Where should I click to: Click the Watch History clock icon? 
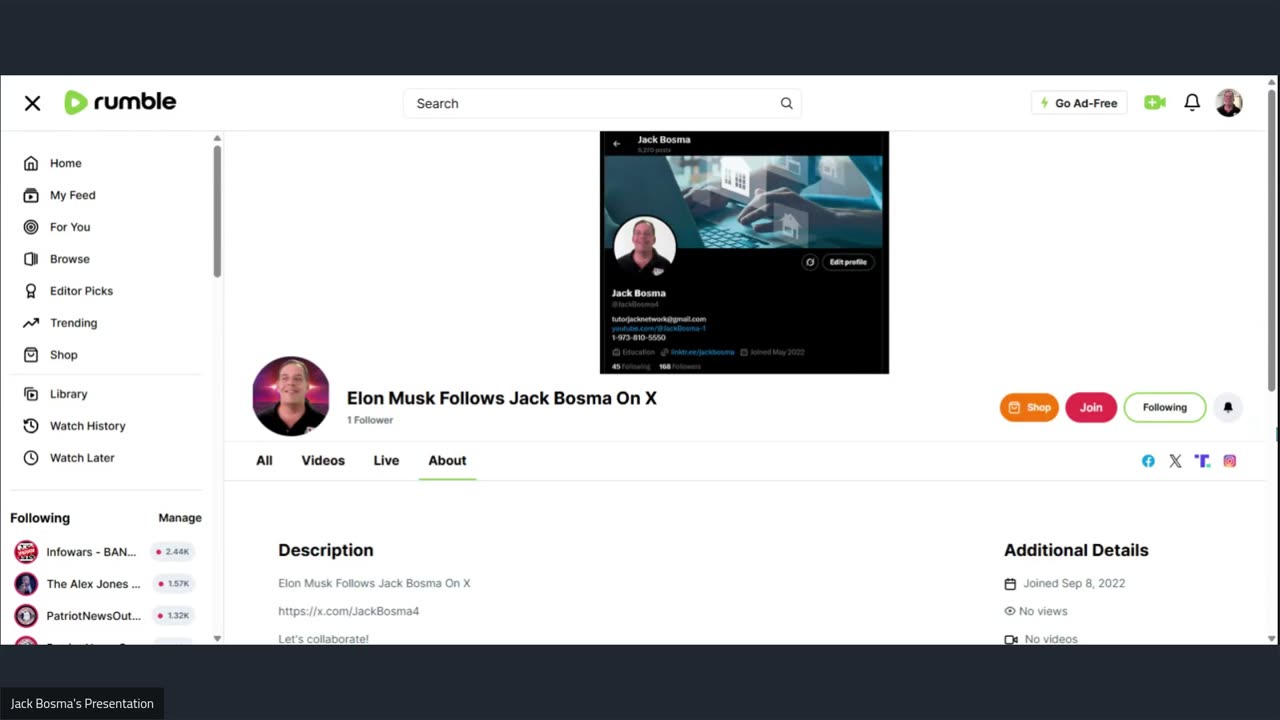coord(31,426)
